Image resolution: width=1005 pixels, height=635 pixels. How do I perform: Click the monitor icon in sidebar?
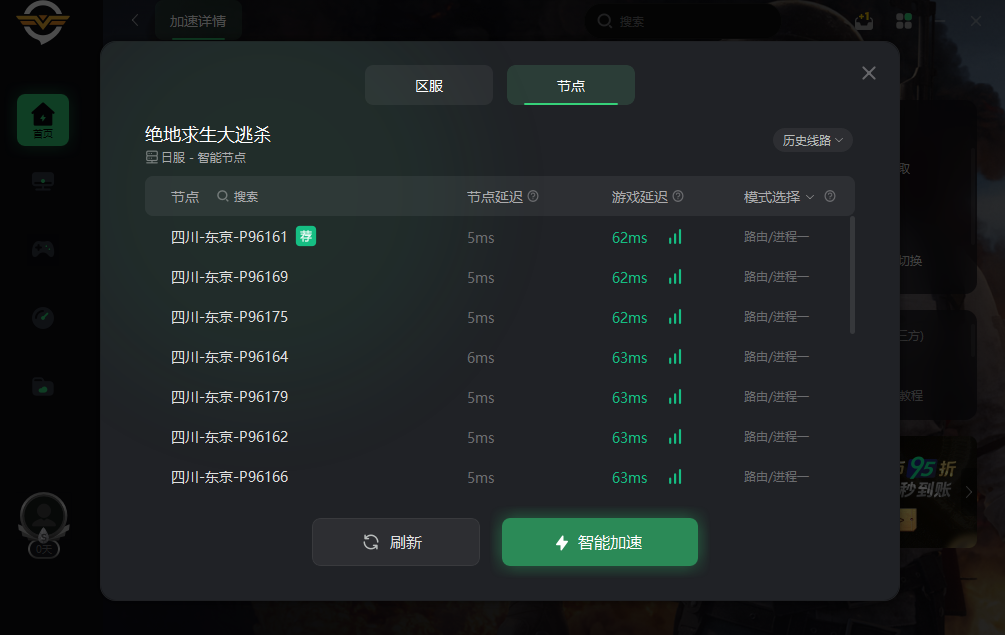click(x=43, y=182)
